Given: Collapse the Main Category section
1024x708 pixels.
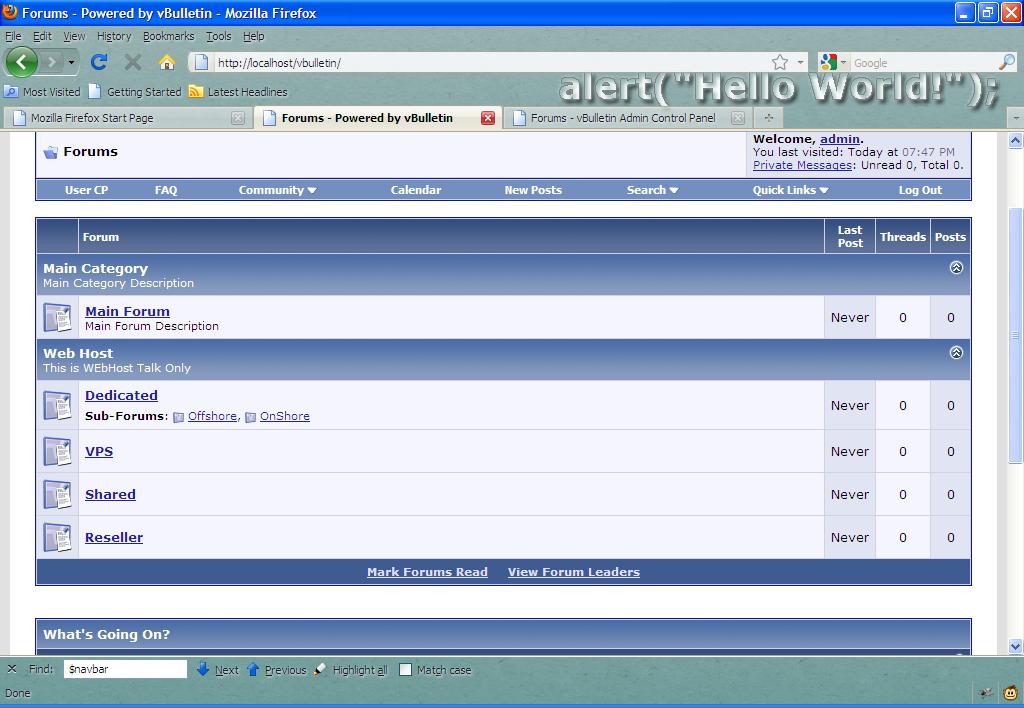Looking at the screenshot, I should point(956,268).
